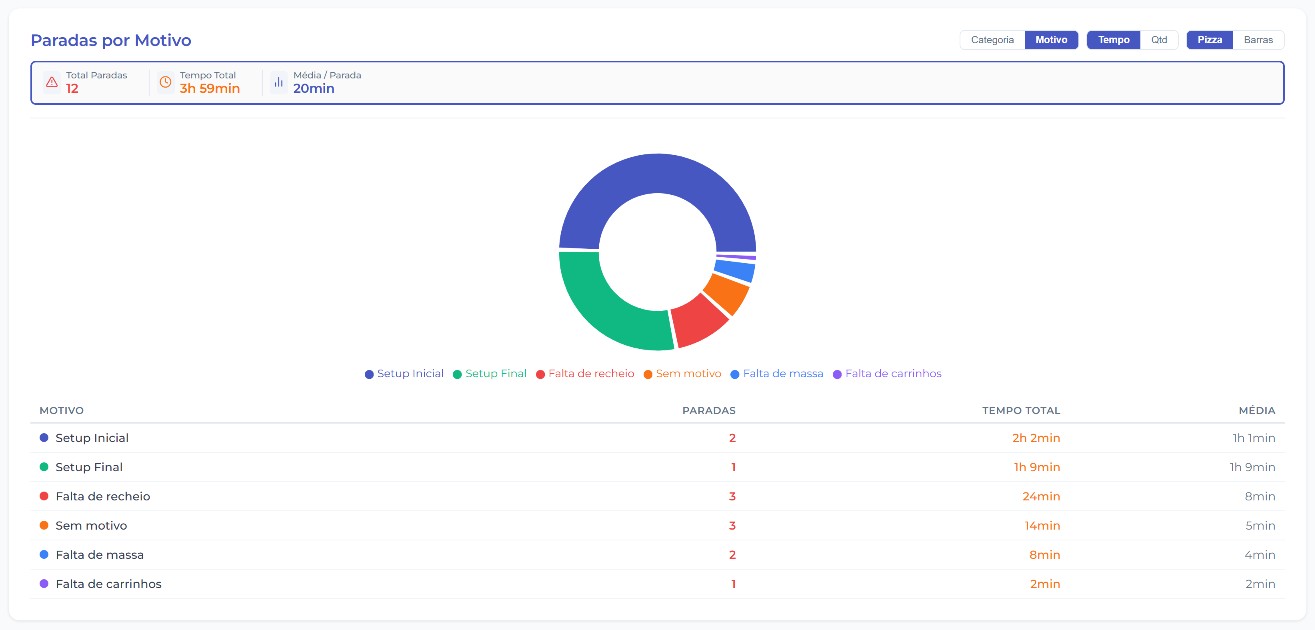Toggle Falta de massa in the chart legend
1315x630 pixels.
pyautogui.click(x=777, y=374)
